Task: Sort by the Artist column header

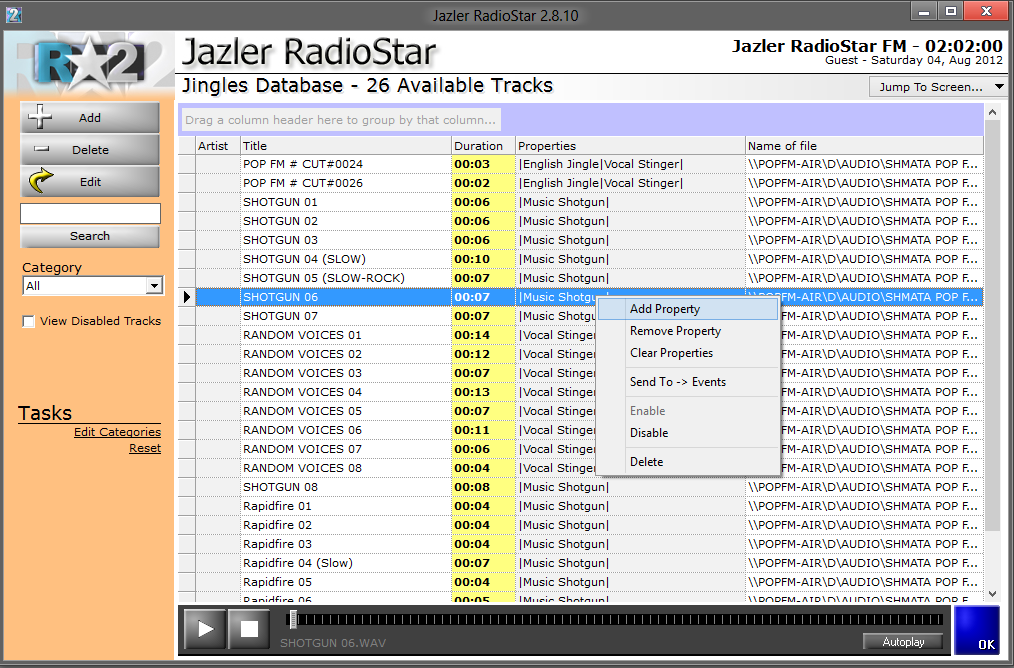Action: pos(218,145)
